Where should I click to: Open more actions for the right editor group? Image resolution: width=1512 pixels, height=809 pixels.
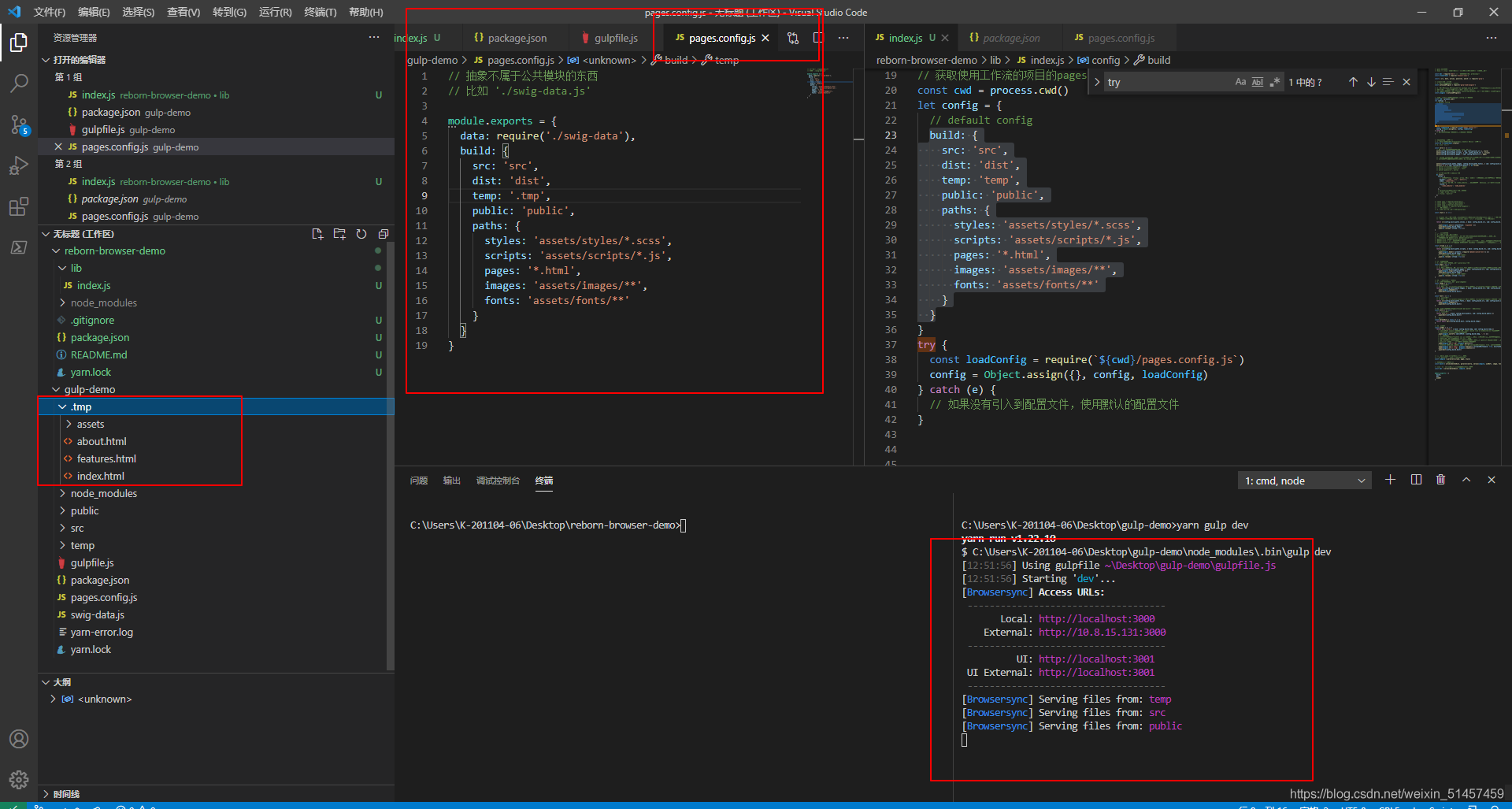coord(1492,38)
